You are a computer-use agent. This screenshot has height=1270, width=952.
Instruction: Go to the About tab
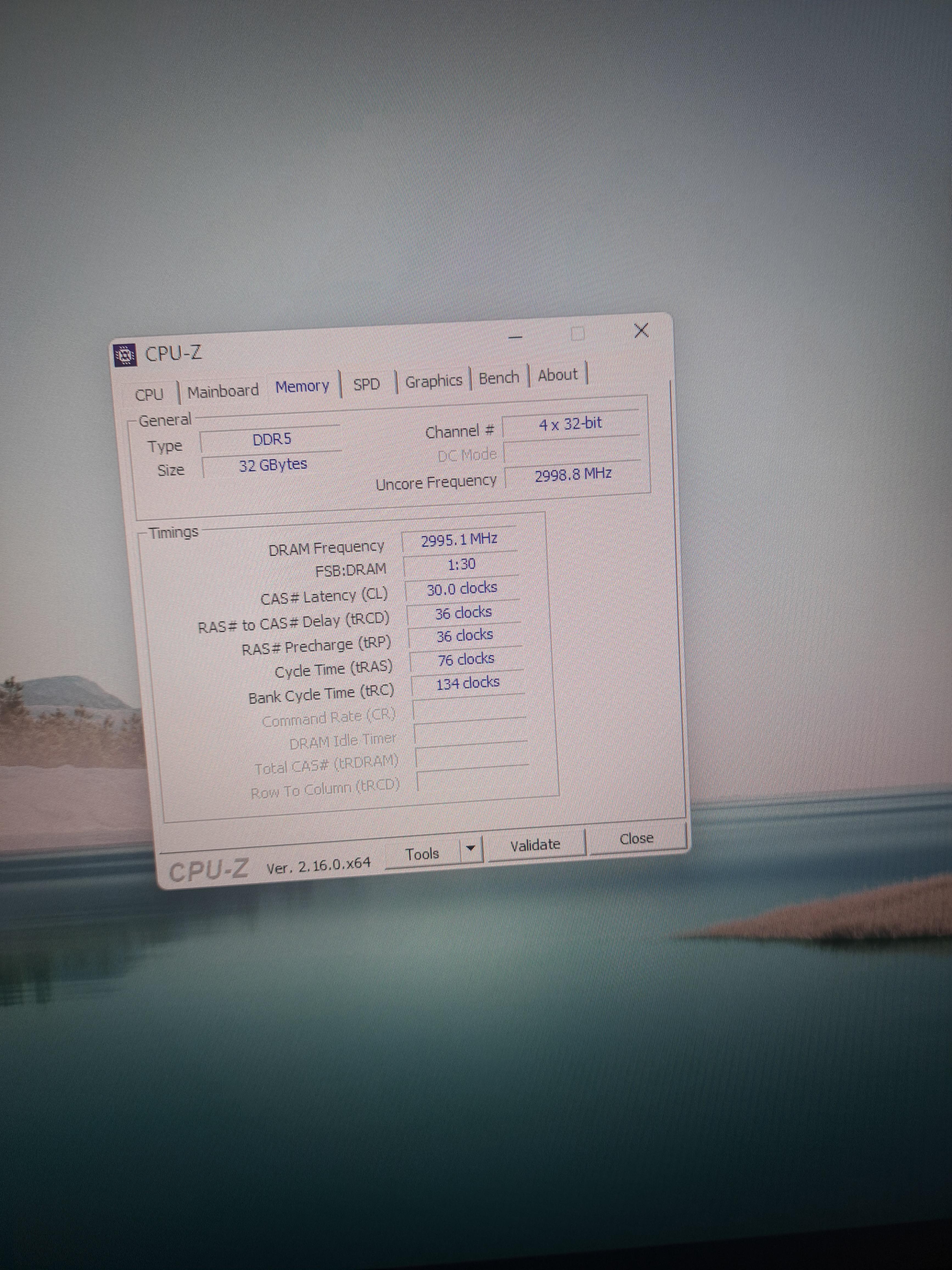(557, 375)
